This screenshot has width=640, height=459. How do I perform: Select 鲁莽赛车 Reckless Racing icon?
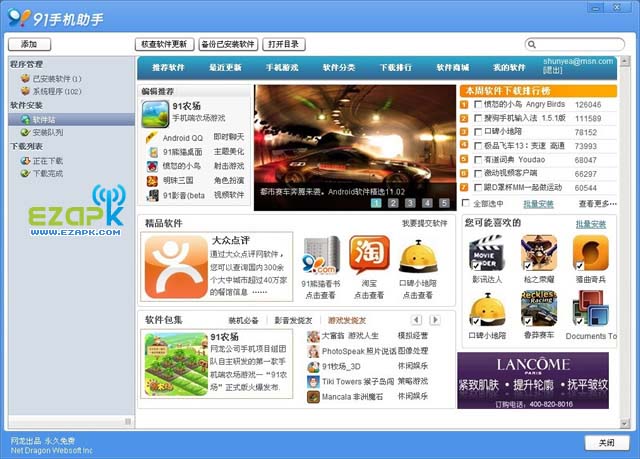pos(539,308)
